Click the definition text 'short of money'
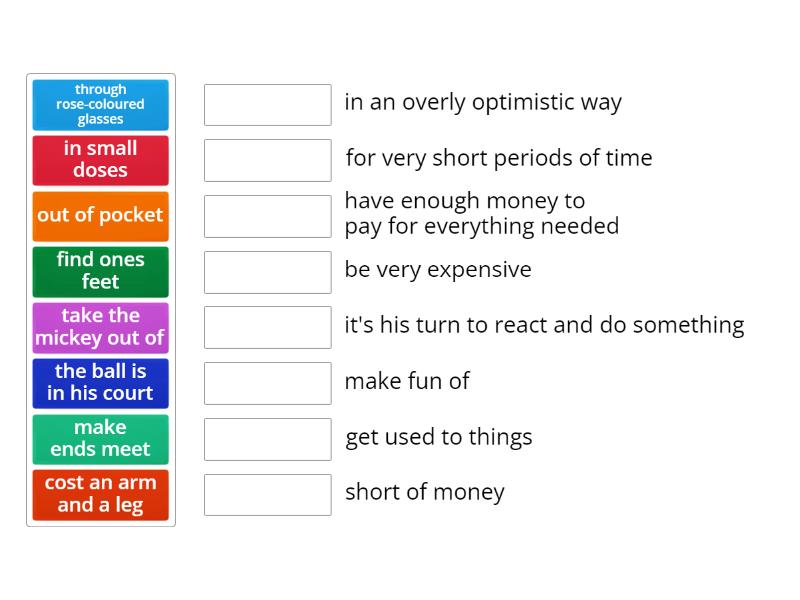The height and width of the screenshot is (600, 800). [424, 492]
